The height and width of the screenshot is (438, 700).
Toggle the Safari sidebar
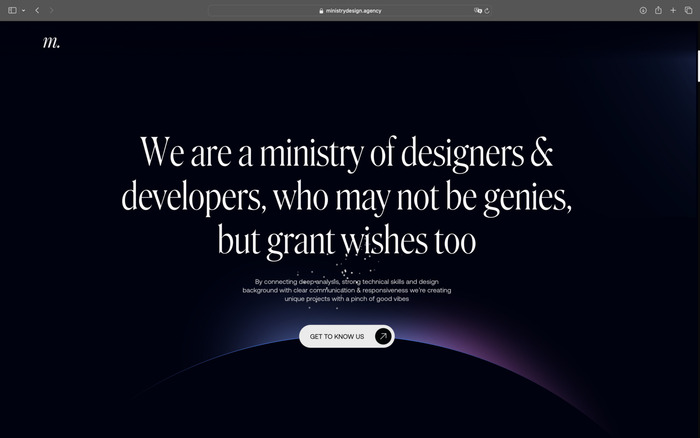point(12,10)
